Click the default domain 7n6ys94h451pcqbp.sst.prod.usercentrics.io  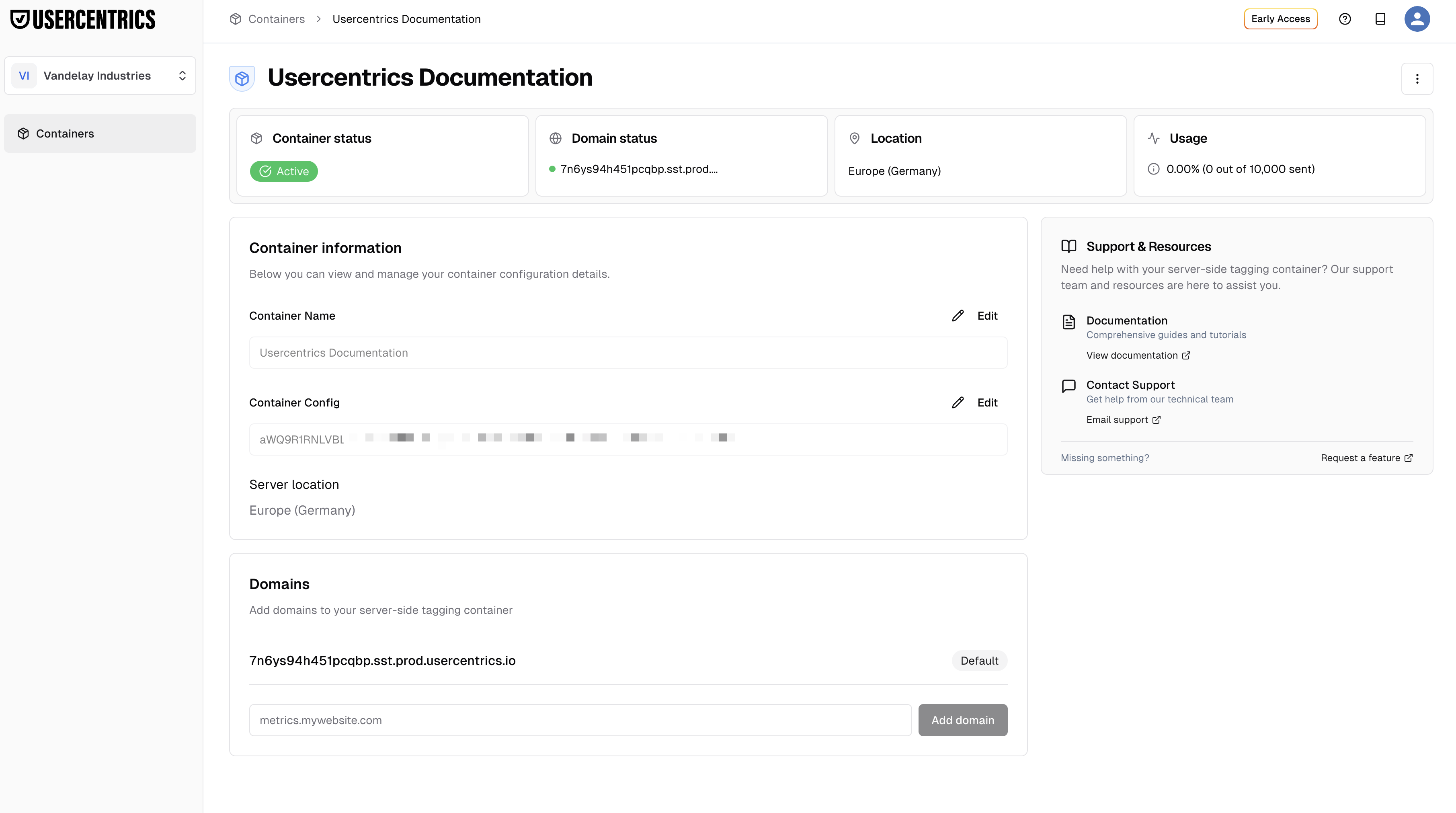click(x=382, y=660)
